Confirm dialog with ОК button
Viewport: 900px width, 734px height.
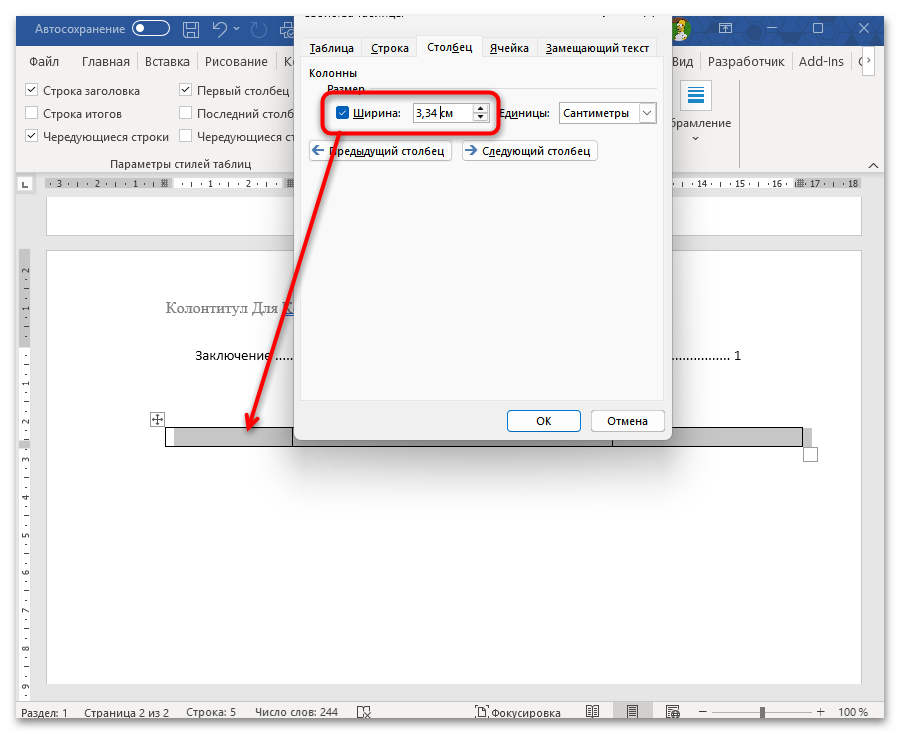point(544,421)
